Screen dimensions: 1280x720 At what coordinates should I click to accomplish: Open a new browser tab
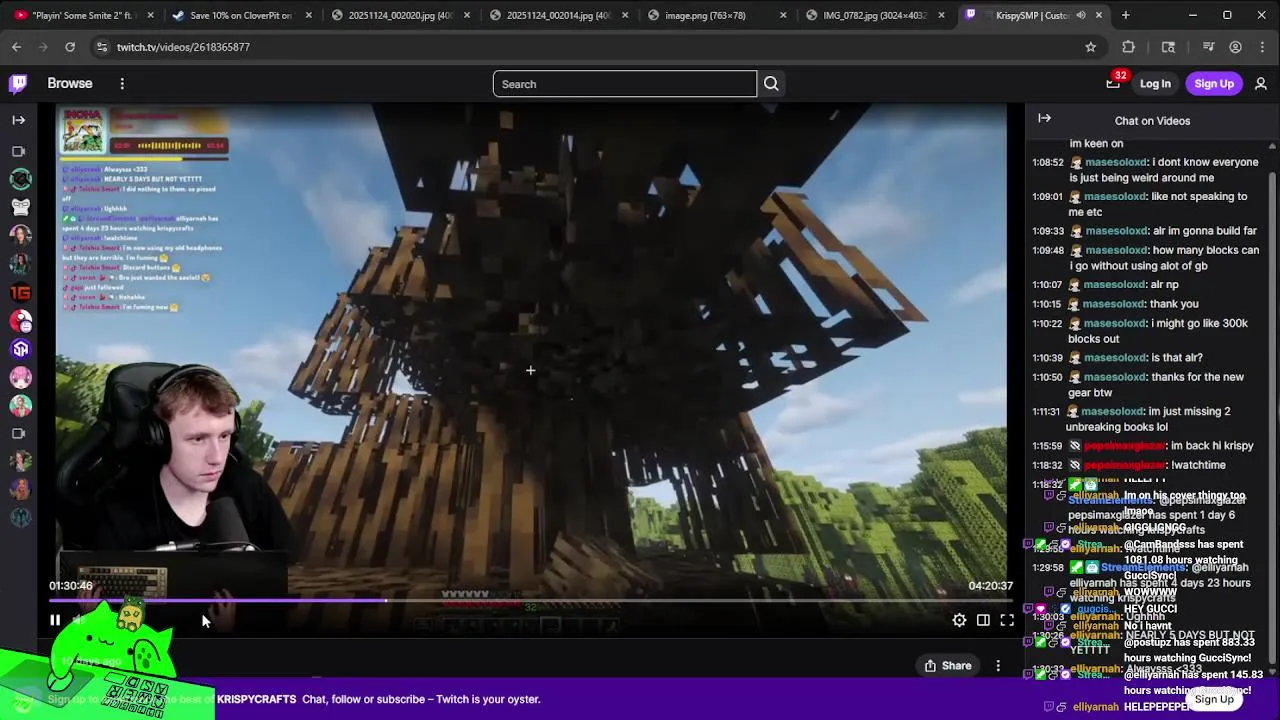(1125, 15)
